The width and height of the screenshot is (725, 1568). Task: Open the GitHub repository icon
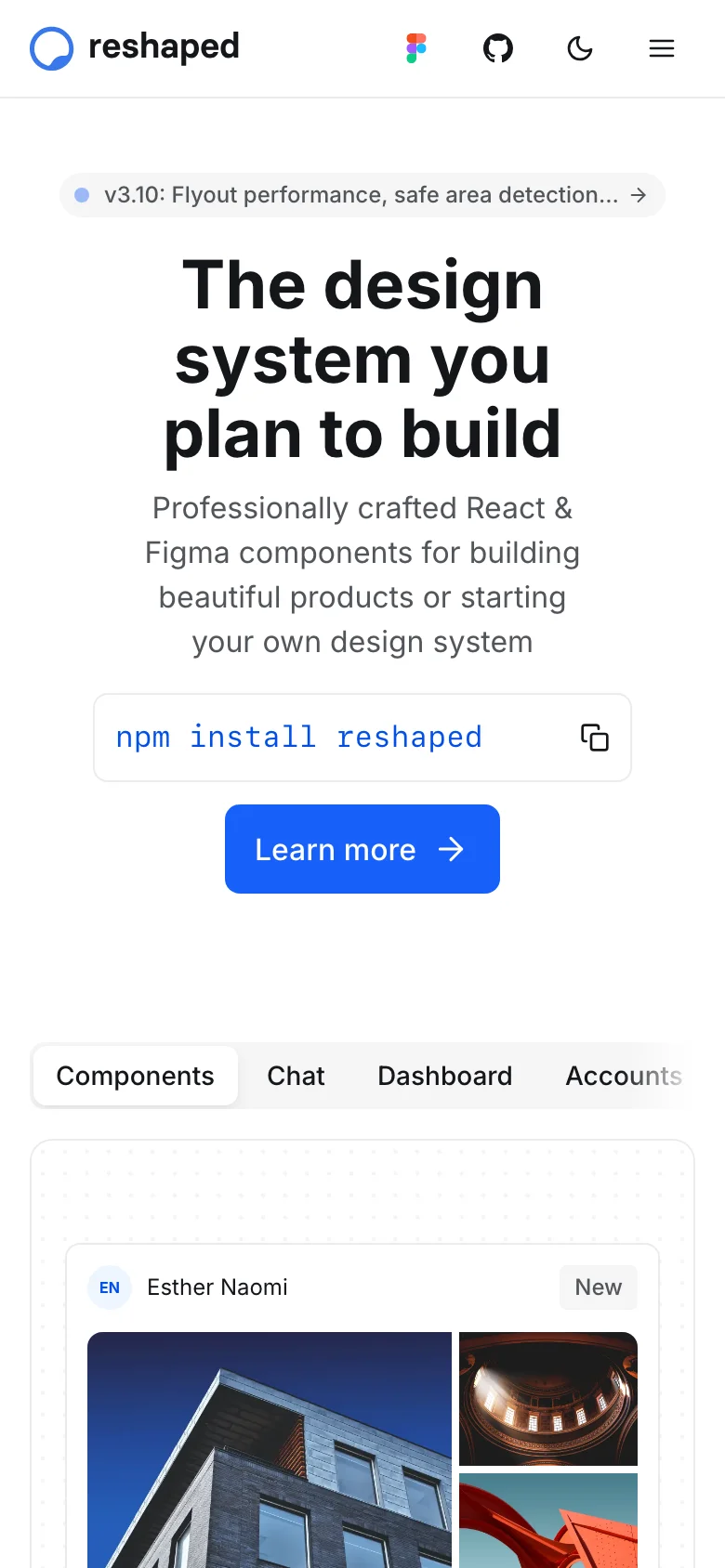click(x=498, y=48)
